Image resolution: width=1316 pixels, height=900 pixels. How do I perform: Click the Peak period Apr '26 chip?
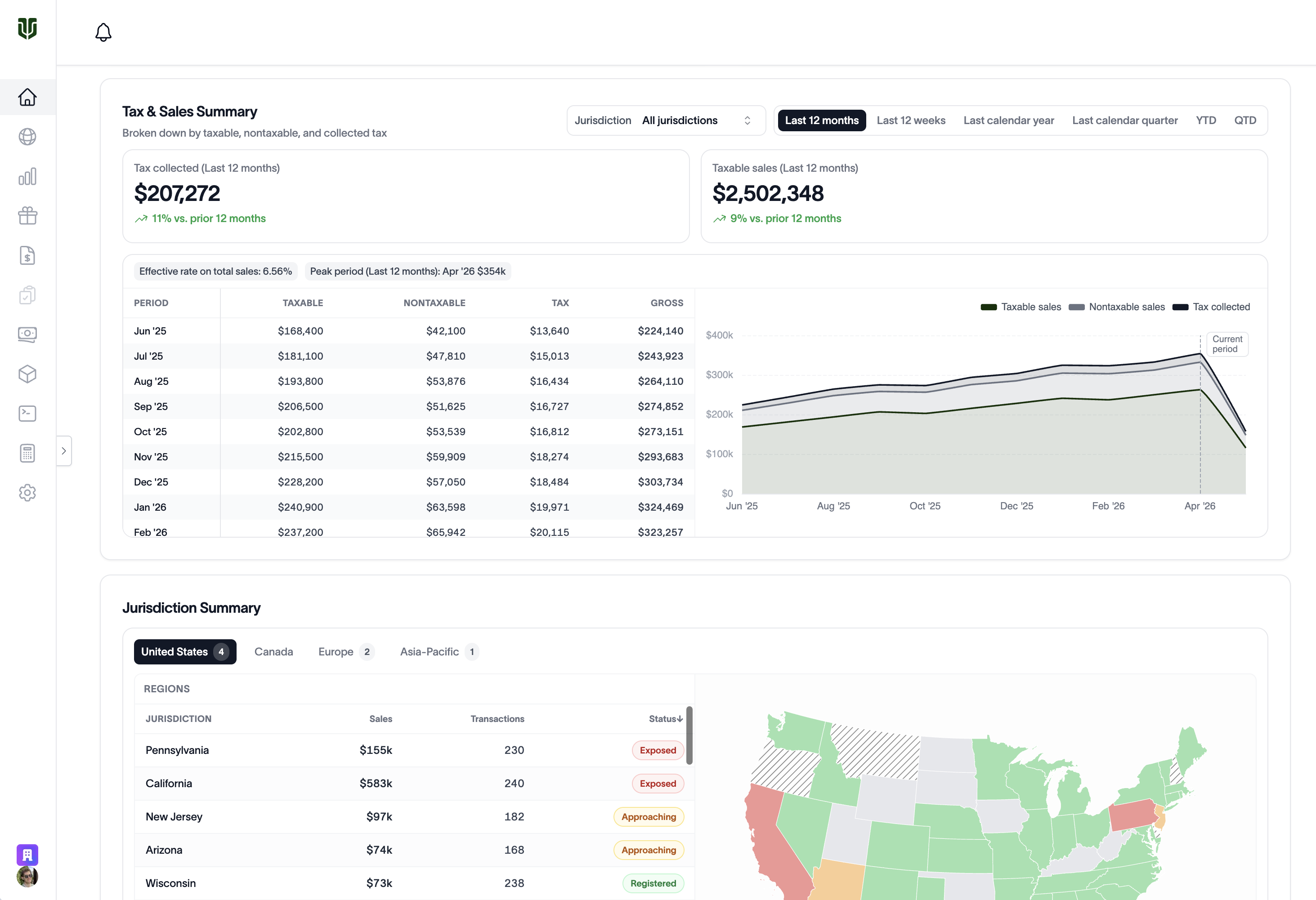pyautogui.click(x=408, y=272)
